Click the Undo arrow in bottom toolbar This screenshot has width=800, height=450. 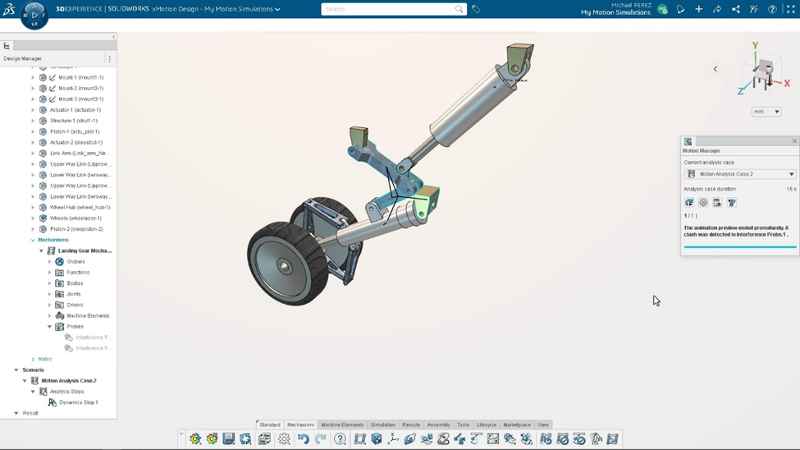click(x=303, y=439)
